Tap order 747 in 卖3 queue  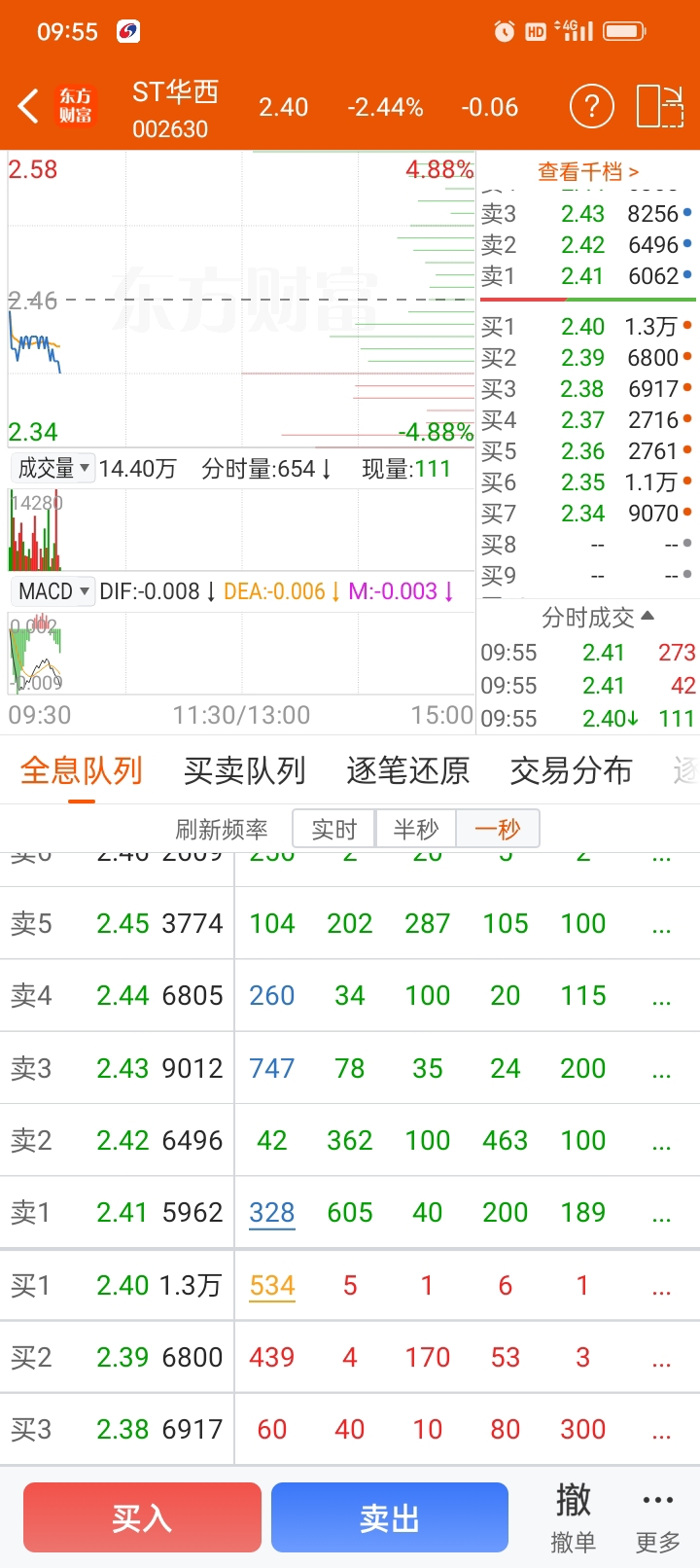[x=272, y=1068]
